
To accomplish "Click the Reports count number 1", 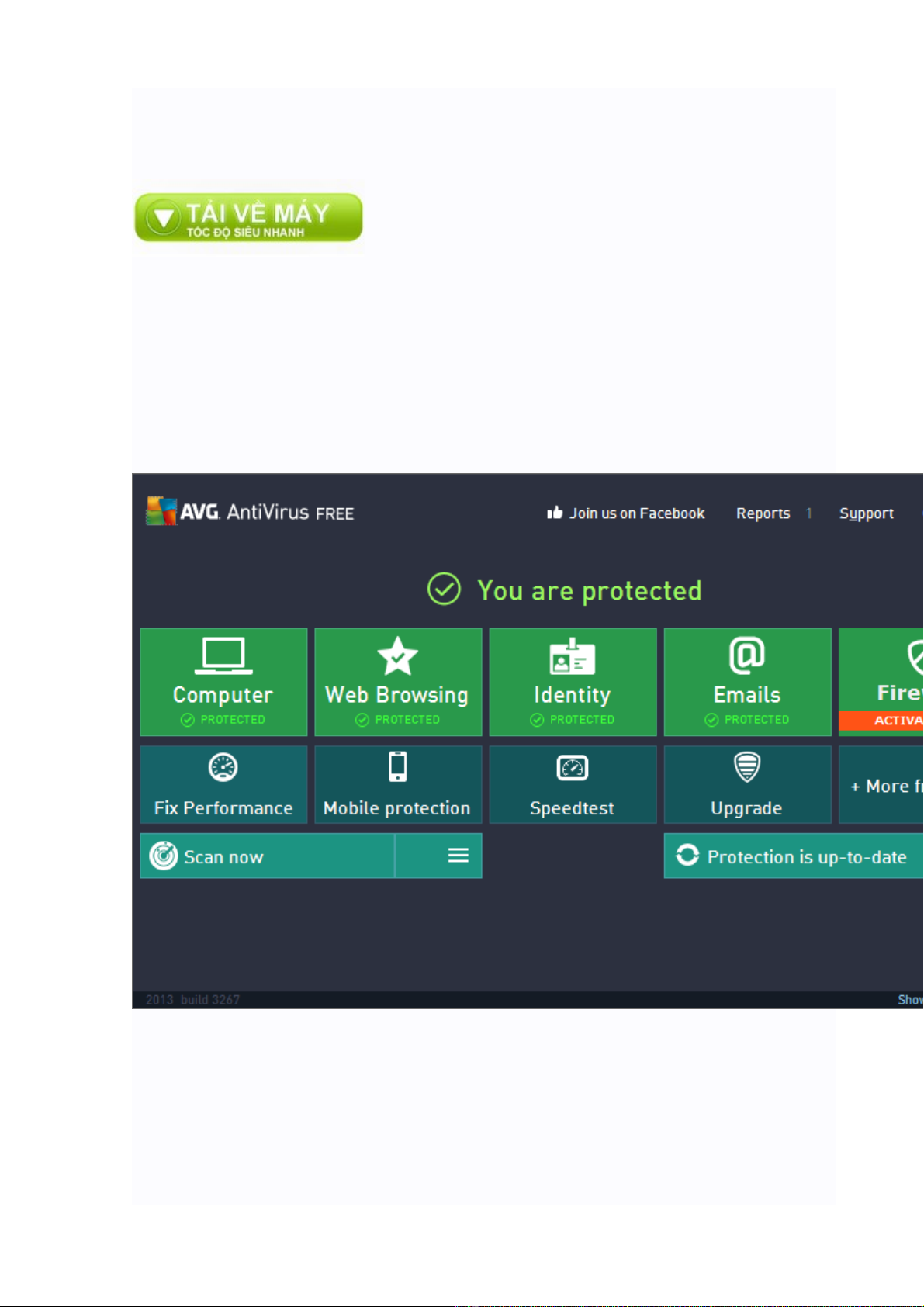I will tap(808, 513).
